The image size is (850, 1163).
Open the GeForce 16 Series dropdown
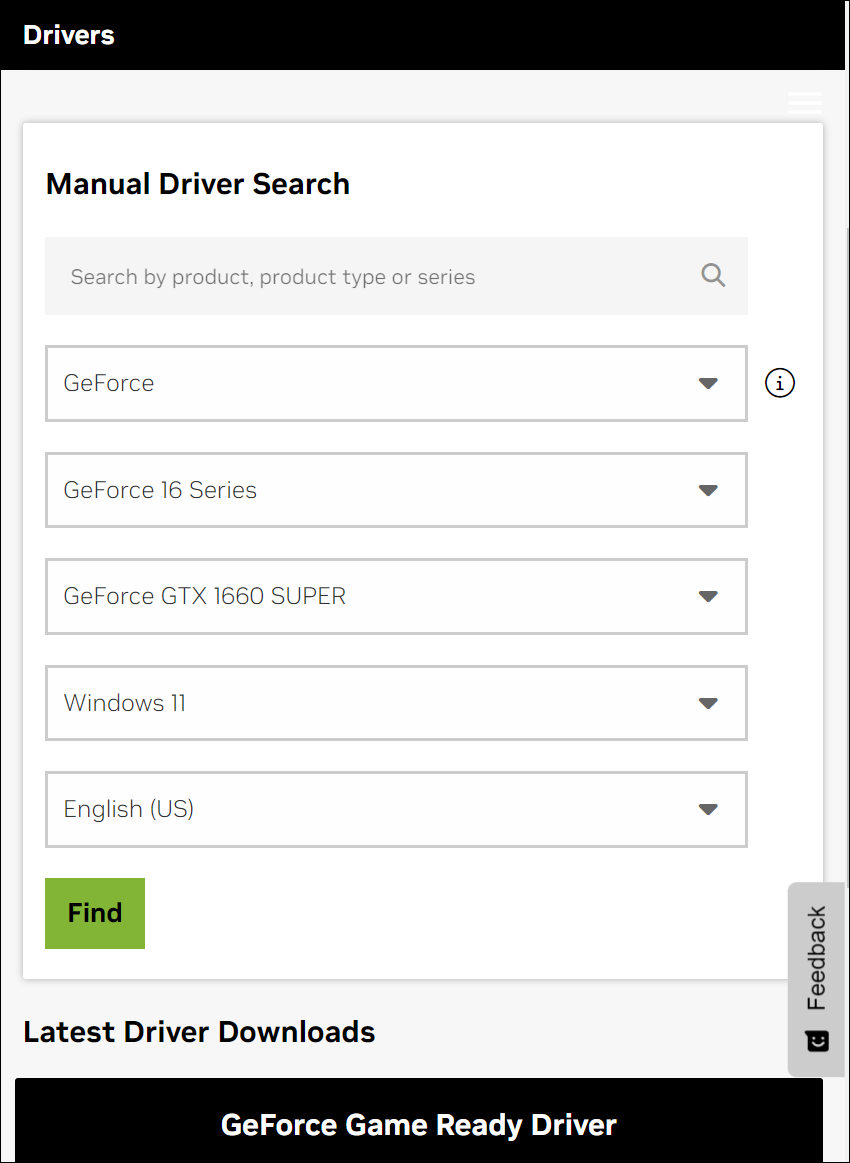[x=380, y=490]
